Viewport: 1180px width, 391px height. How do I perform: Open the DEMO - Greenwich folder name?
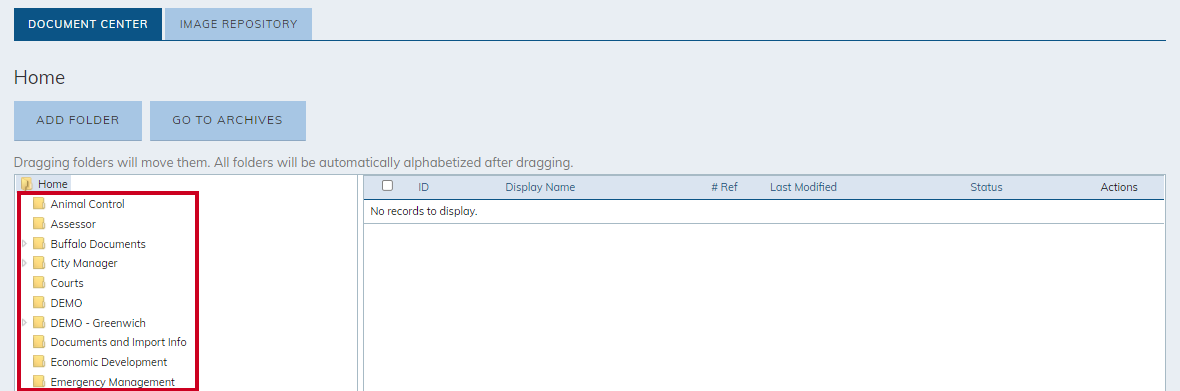[x=98, y=323]
